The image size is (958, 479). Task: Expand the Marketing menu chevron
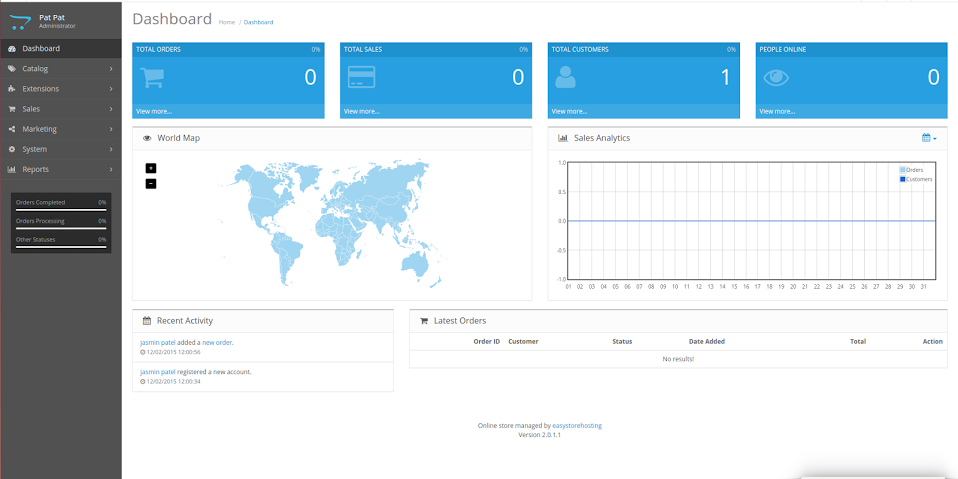click(x=111, y=130)
